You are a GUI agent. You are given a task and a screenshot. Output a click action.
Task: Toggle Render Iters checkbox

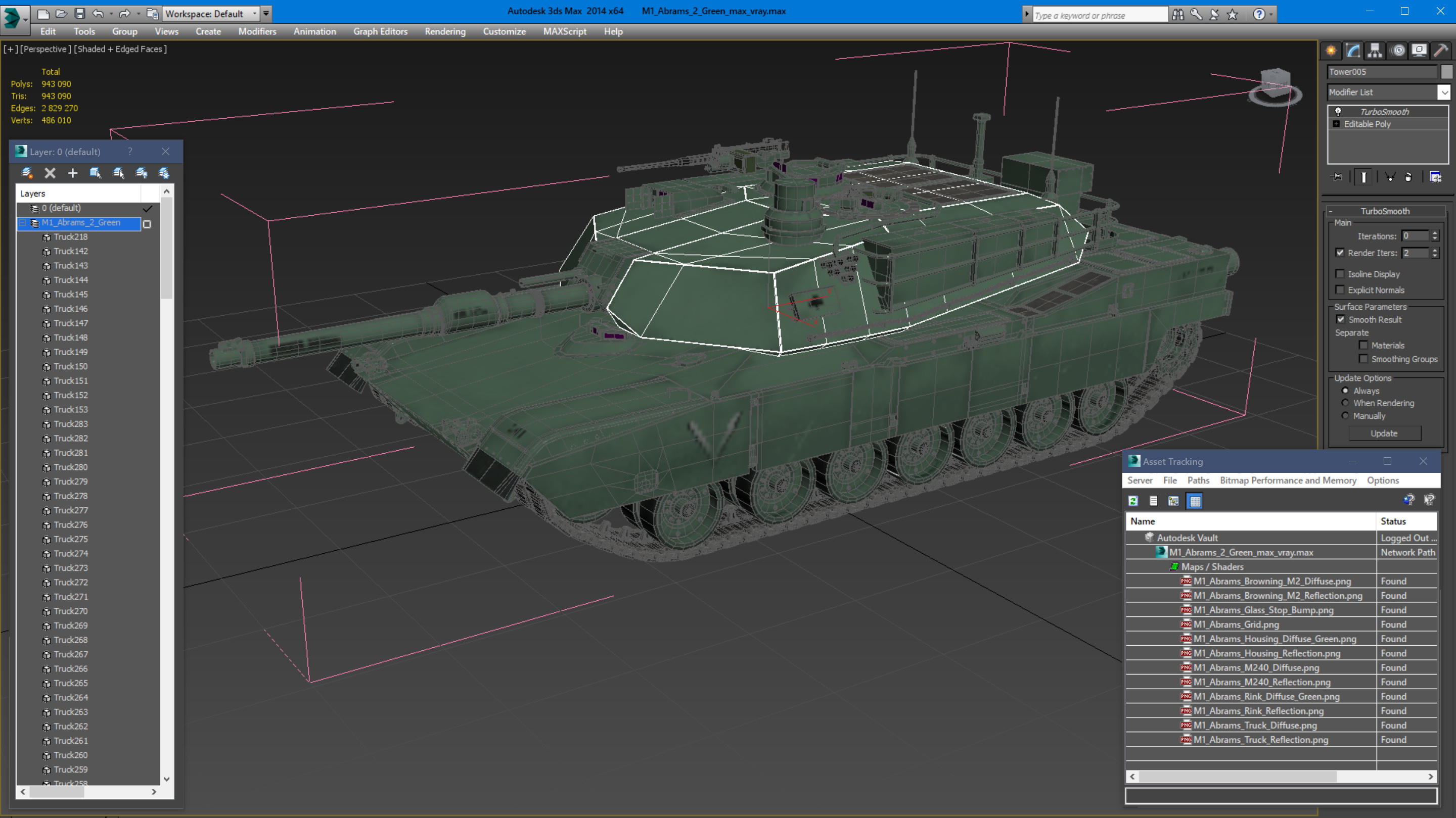(1340, 253)
